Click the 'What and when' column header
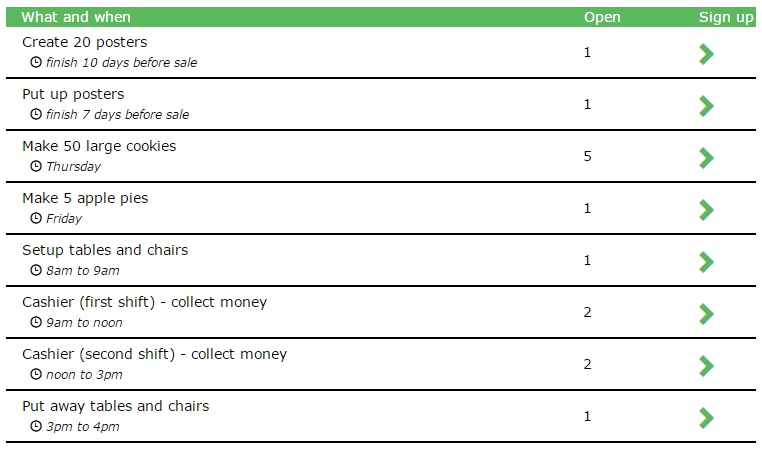The image size is (762, 449). tap(76, 17)
